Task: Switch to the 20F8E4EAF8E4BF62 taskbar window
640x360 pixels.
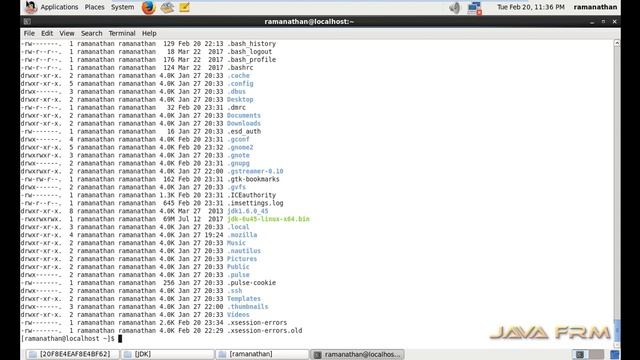Action: [x=73, y=354]
